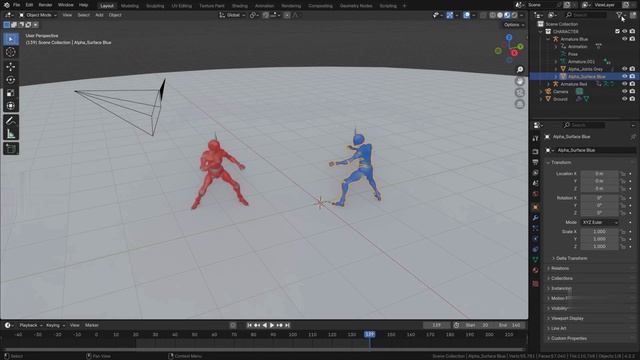Select the Rotate tool
The image size is (640, 360).
click(11, 80)
